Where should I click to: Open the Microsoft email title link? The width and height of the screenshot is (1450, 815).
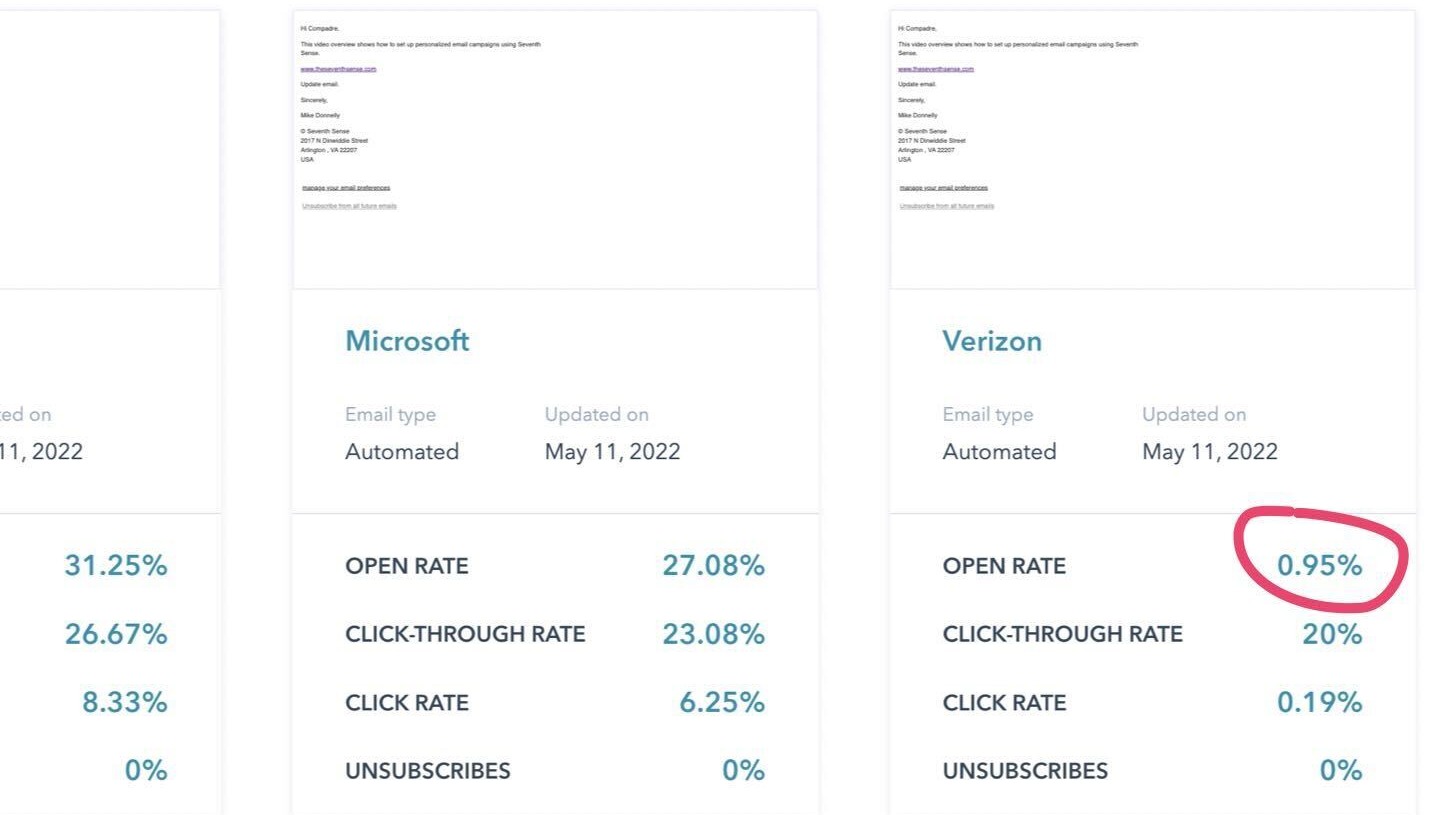point(407,341)
